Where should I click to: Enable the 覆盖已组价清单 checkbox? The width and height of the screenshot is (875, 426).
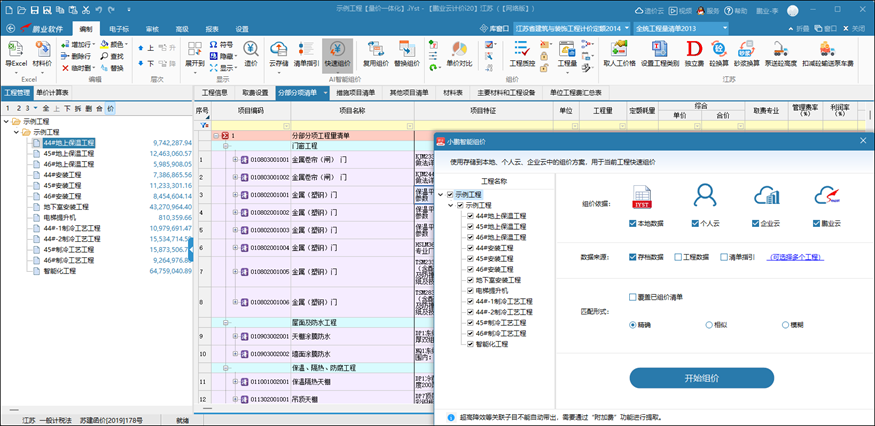(x=632, y=297)
